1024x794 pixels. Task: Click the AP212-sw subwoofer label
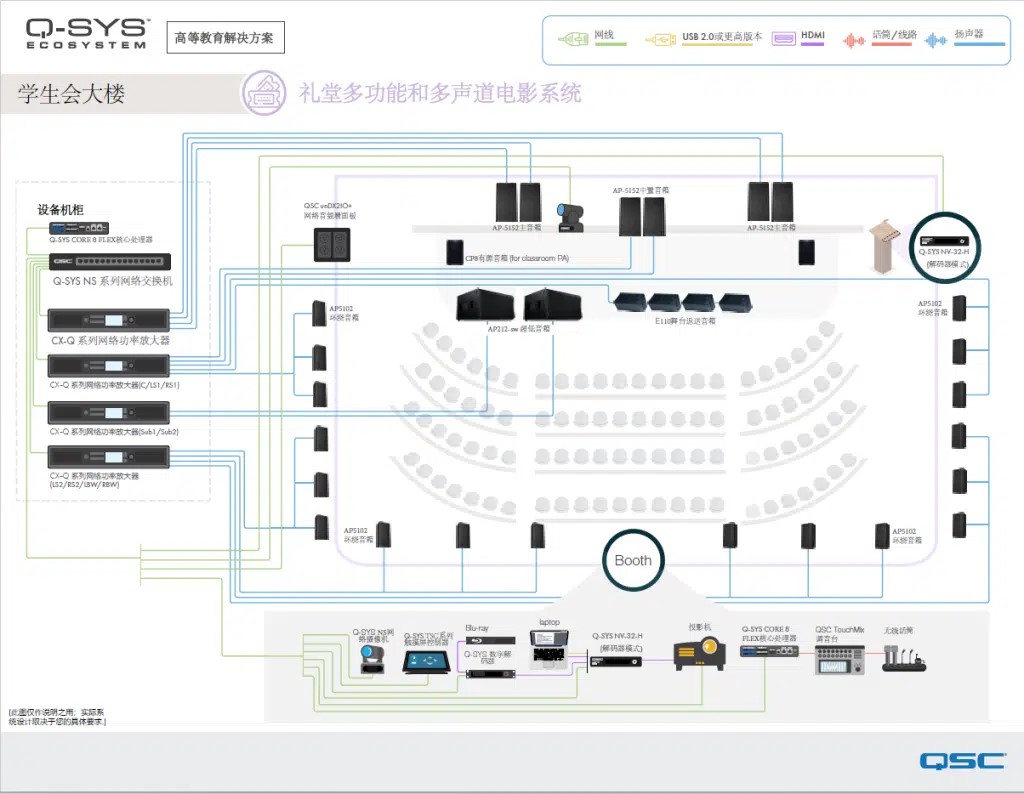click(519, 328)
